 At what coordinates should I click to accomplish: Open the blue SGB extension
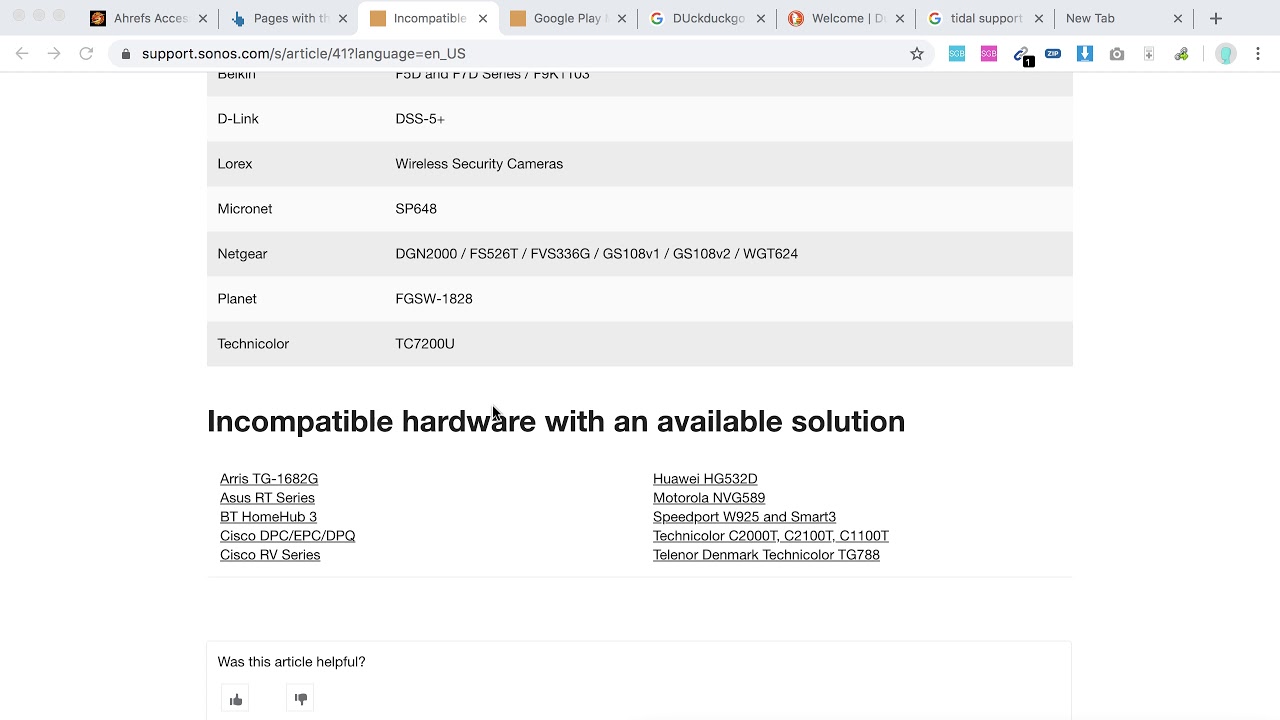[x=957, y=54]
